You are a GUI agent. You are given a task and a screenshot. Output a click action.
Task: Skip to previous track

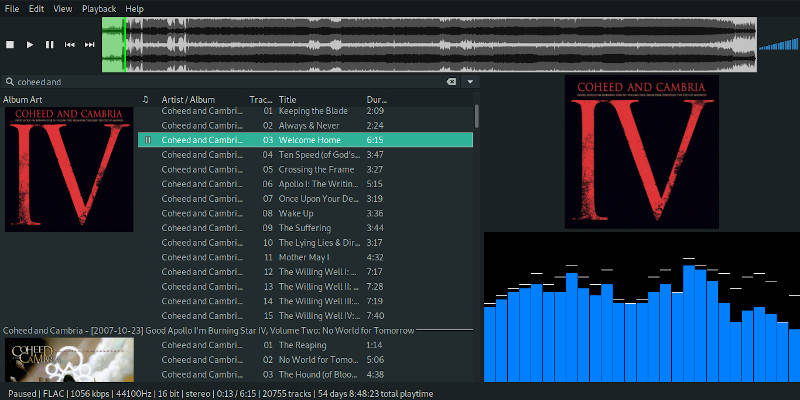tap(69, 45)
